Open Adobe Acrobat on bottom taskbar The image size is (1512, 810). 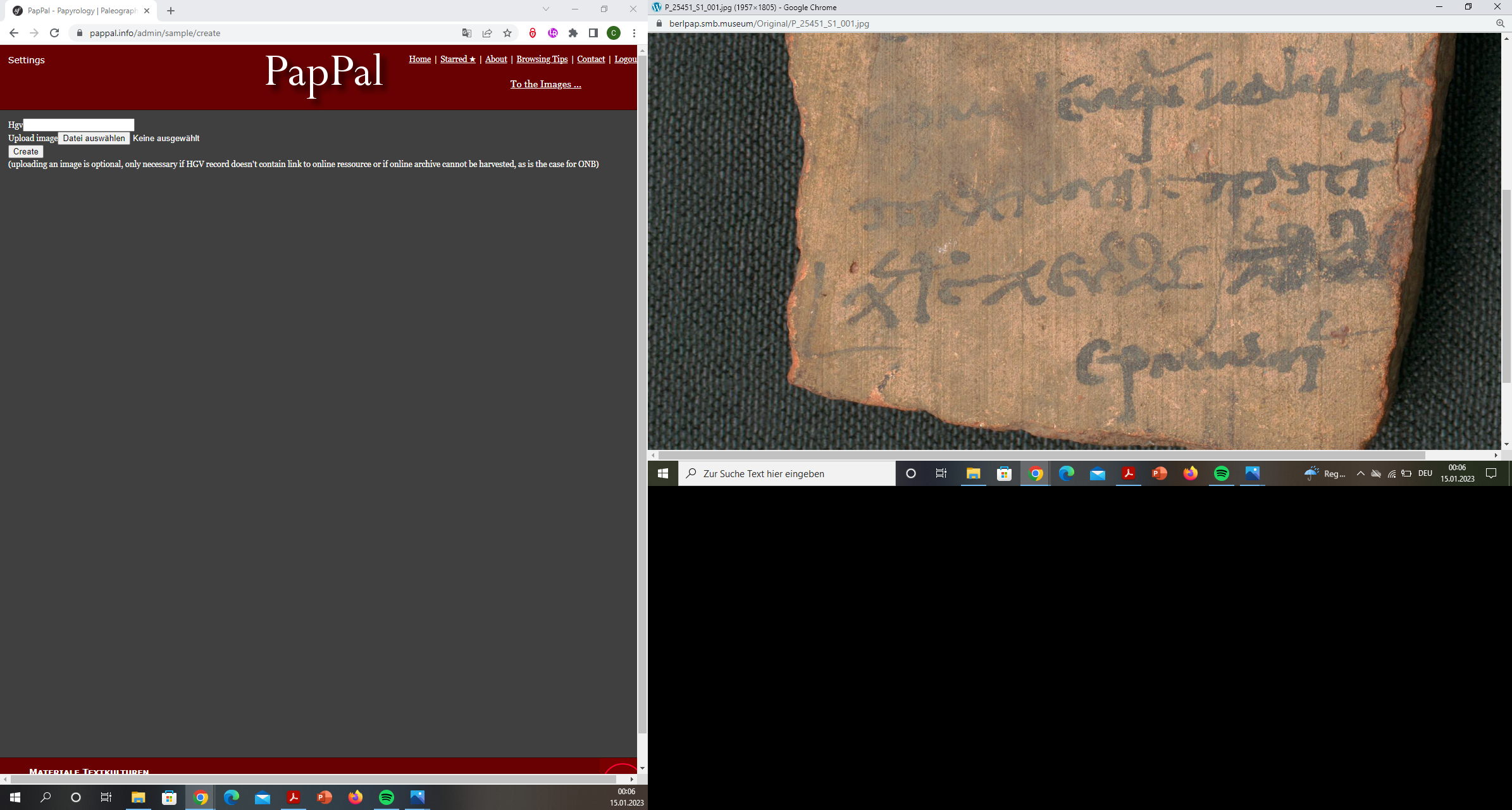click(294, 797)
